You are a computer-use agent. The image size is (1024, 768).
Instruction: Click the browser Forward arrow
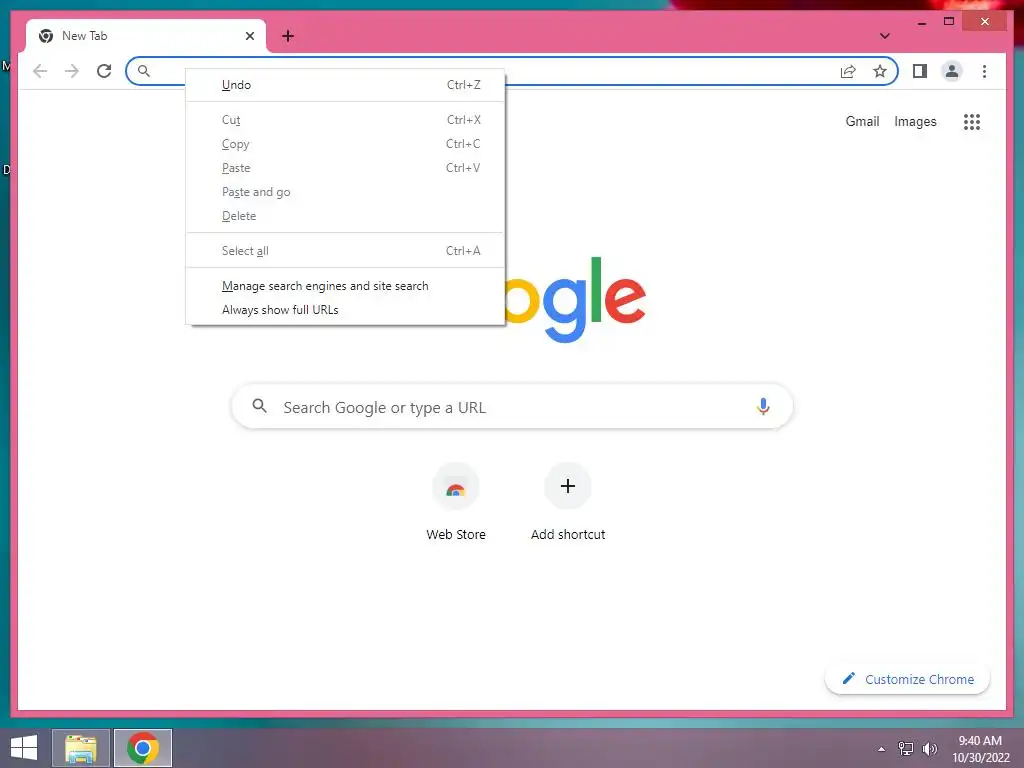[72, 71]
